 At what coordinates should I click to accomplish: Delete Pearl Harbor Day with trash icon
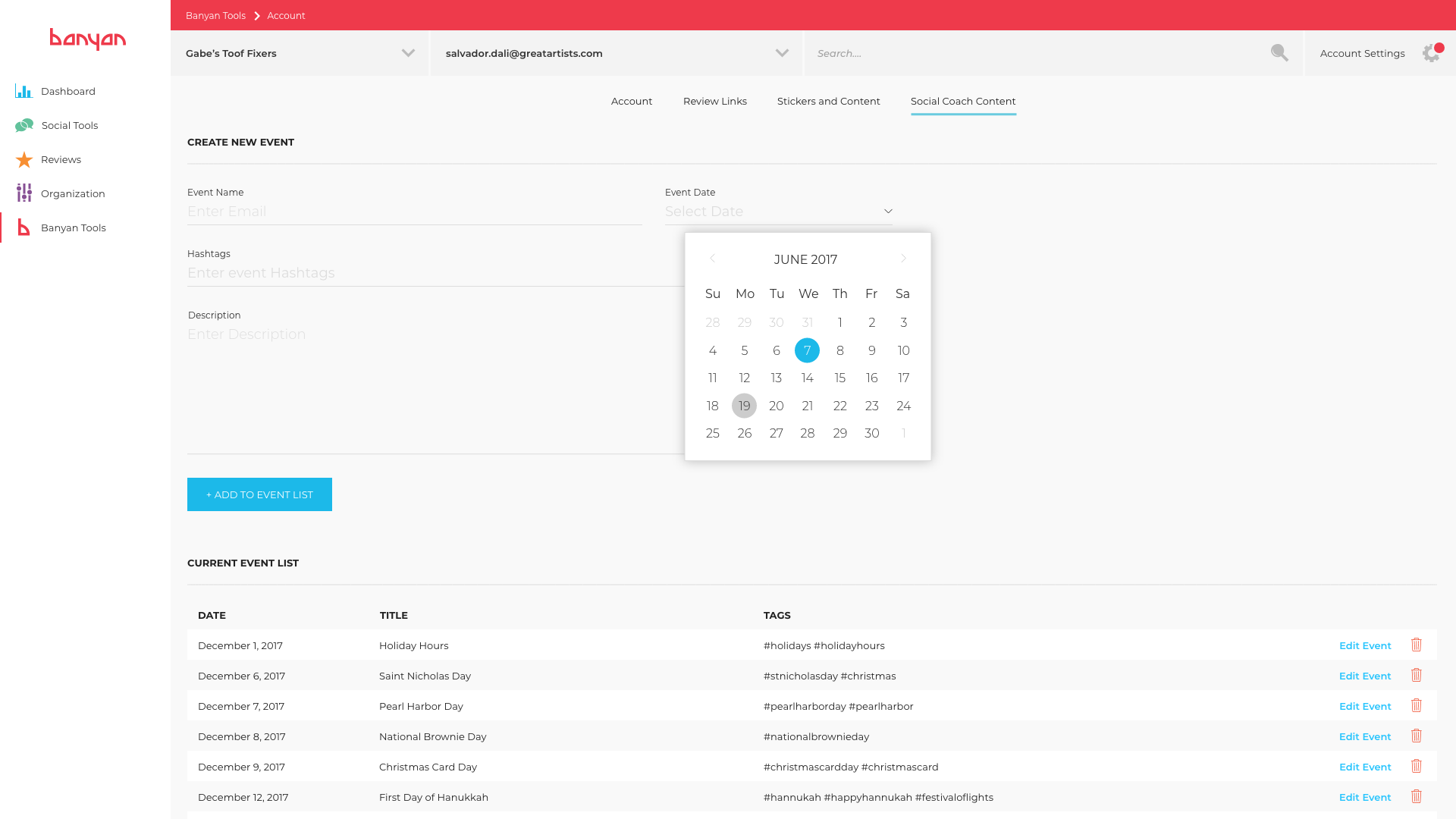pyautogui.click(x=1416, y=706)
